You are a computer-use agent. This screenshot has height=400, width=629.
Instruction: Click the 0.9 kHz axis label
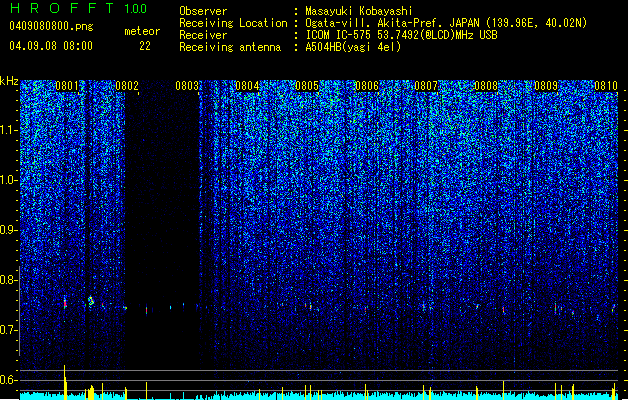9,230
